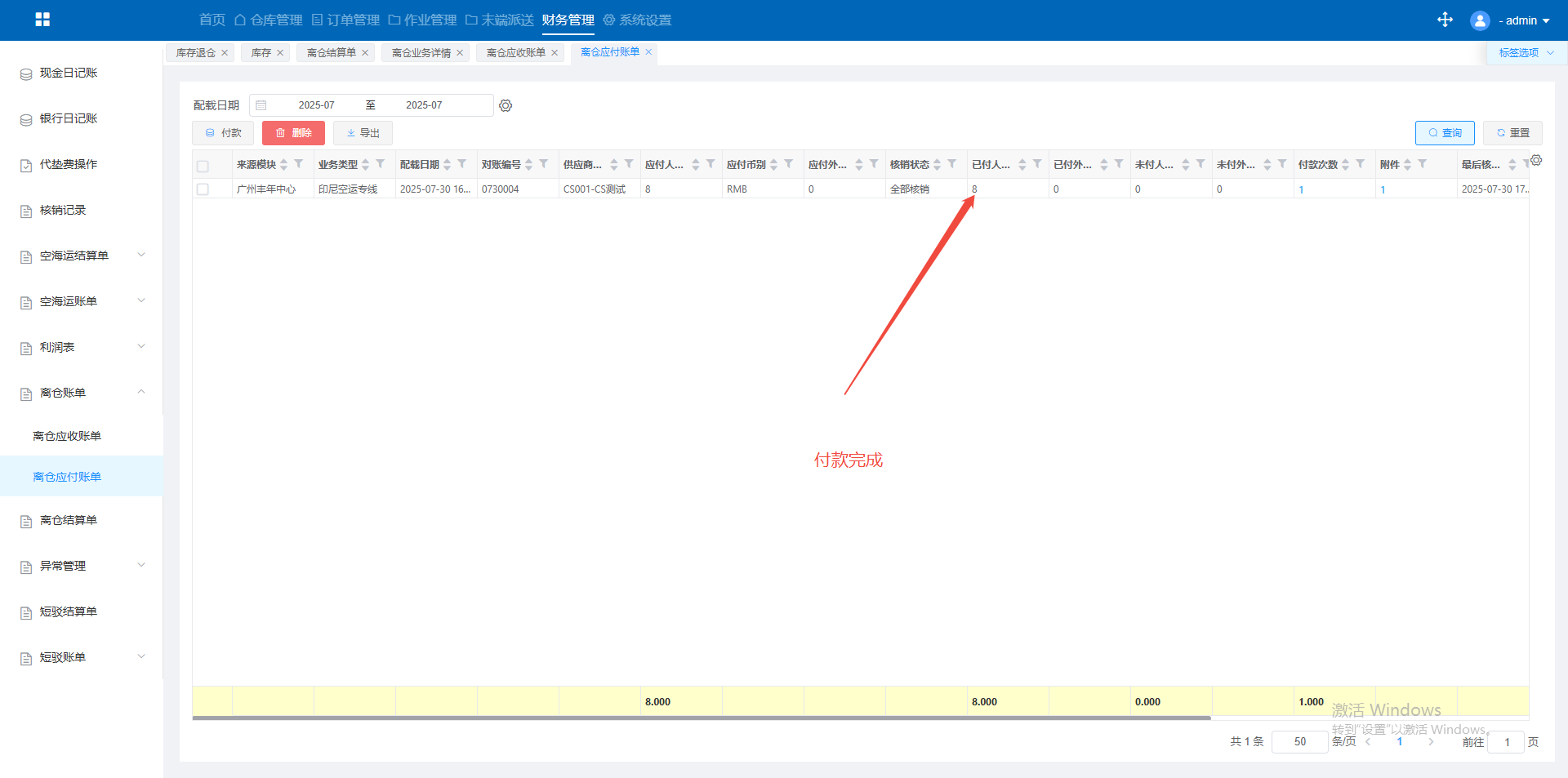The width and height of the screenshot is (1568, 778).
Task: Click the fullscreen move icon in header
Action: pyautogui.click(x=1445, y=20)
